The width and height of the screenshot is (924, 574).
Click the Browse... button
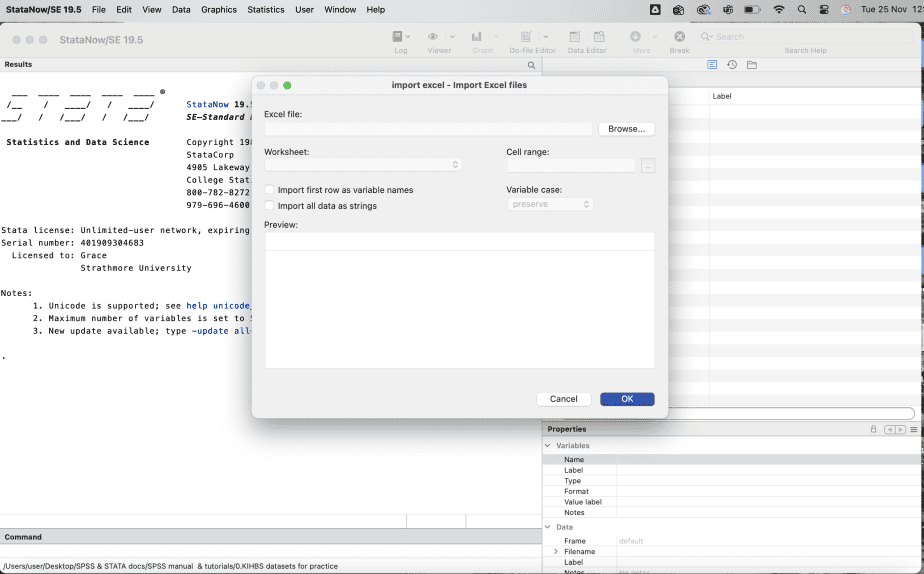click(626, 129)
